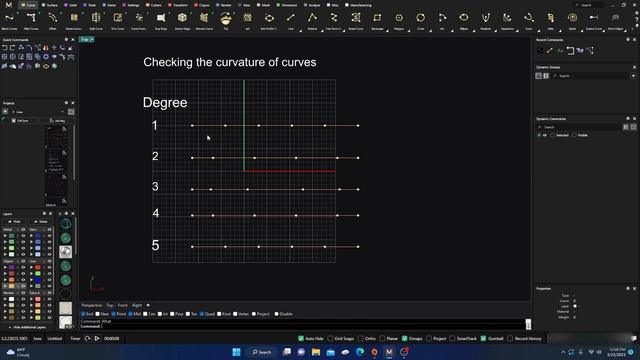Expand the Helix tool flyout arrow
This screenshot has height=360, width=640.
[561, 30]
